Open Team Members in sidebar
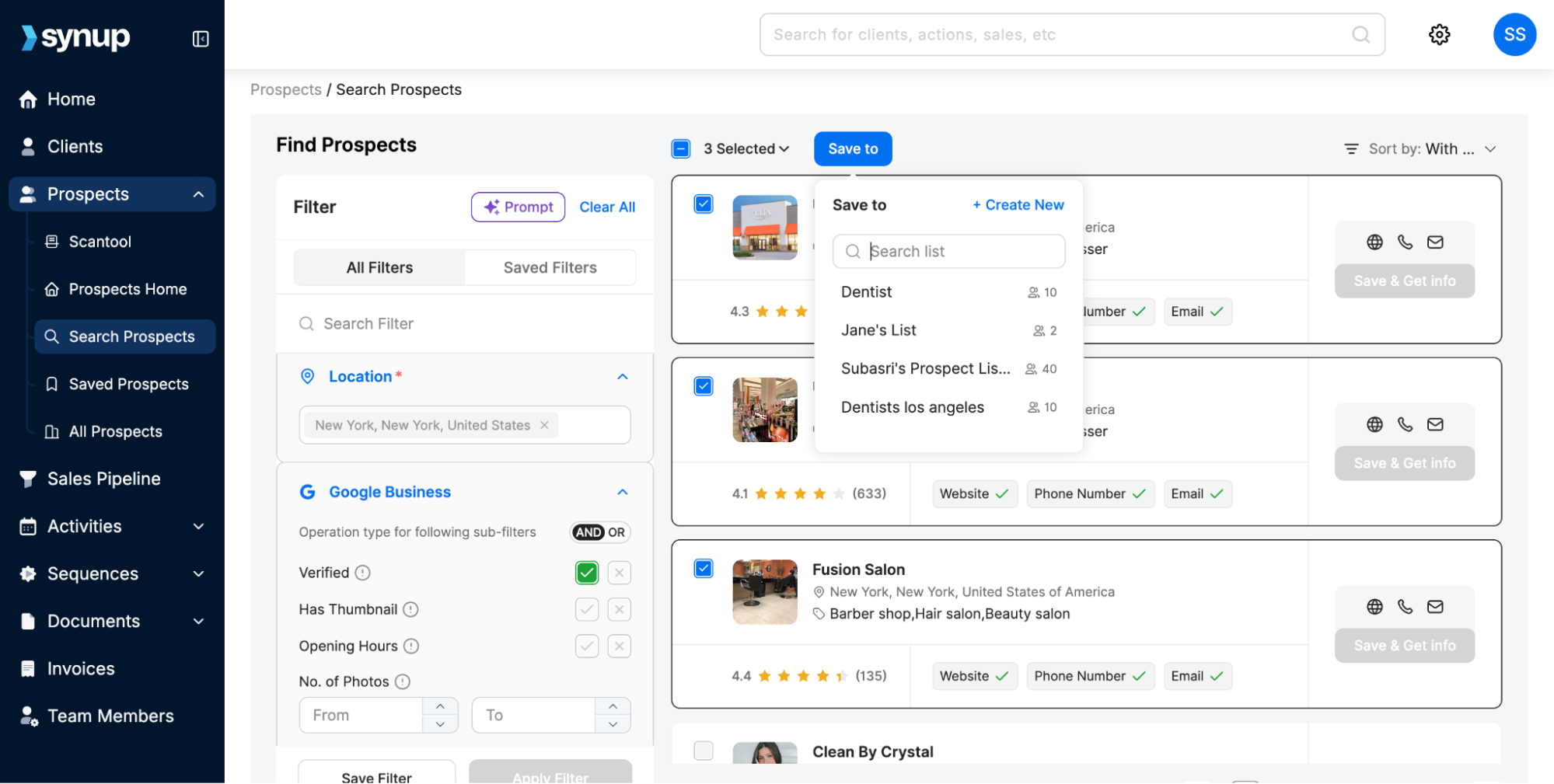The height and width of the screenshot is (784, 1554). click(x=112, y=716)
